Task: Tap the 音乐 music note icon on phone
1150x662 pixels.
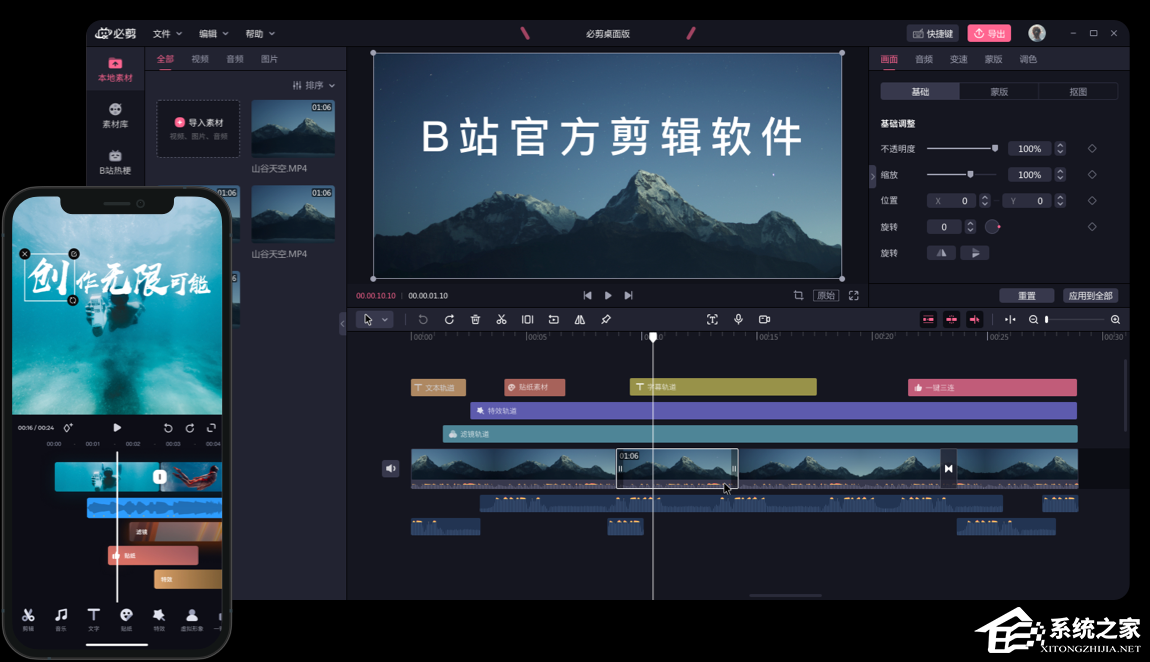Action: [61, 619]
